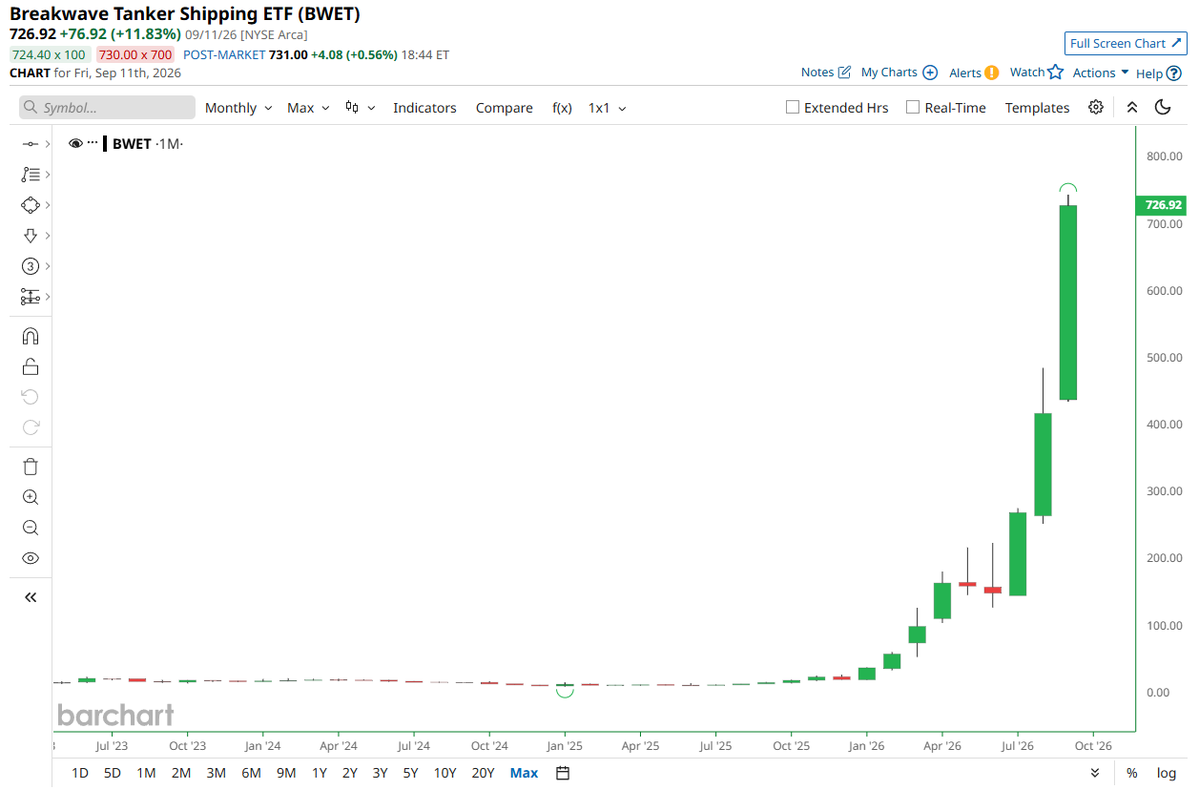
Task: Click the BWET series label
Action: pyautogui.click(x=132, y=144)
